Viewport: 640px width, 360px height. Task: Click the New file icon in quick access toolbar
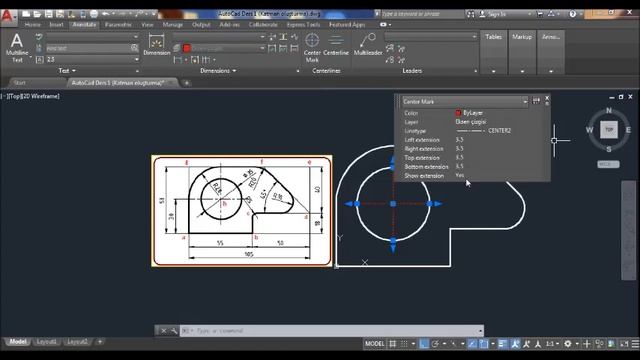(x=26, y=14)
